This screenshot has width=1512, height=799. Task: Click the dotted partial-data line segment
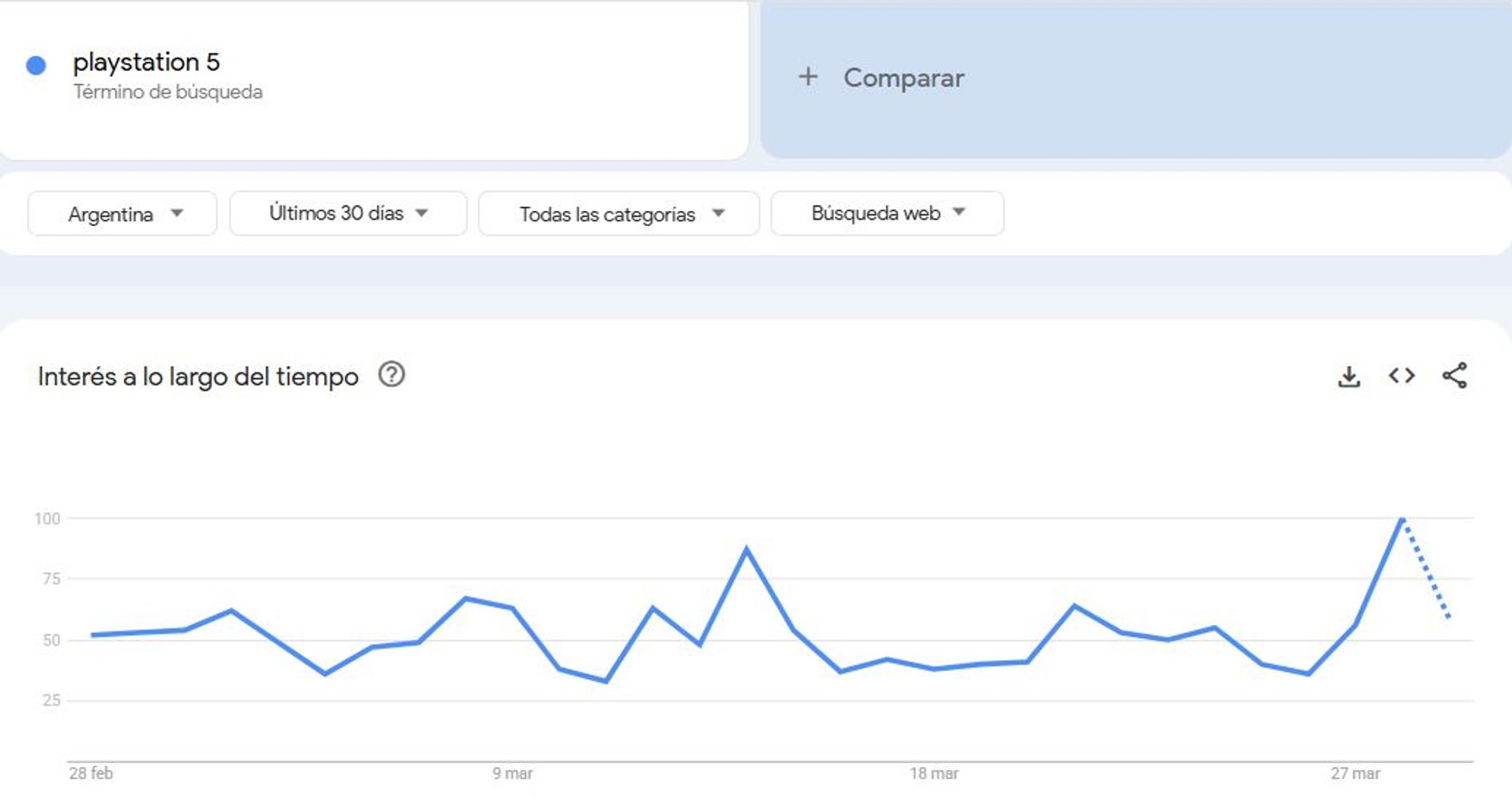[1427, 569]
